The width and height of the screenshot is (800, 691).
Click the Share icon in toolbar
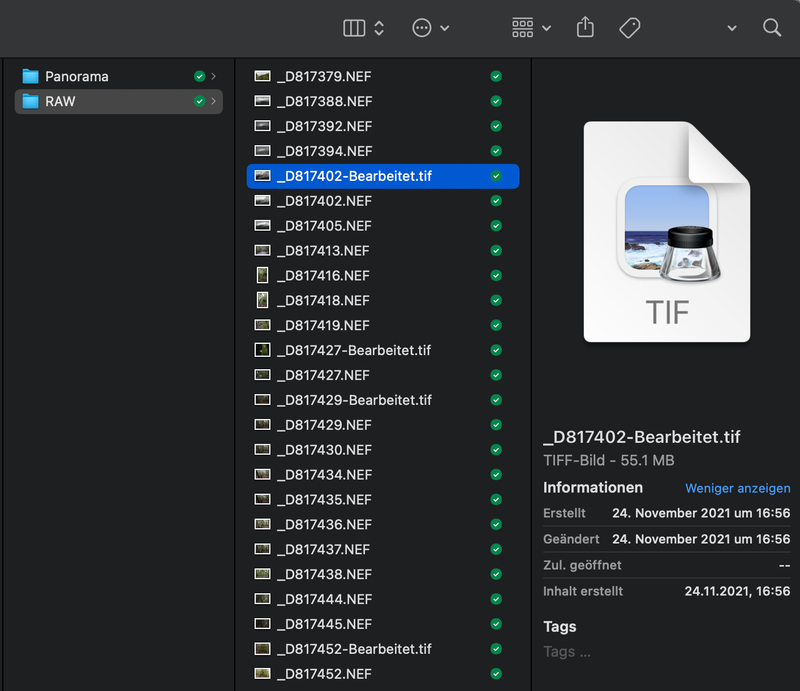[x=586, y=28]
